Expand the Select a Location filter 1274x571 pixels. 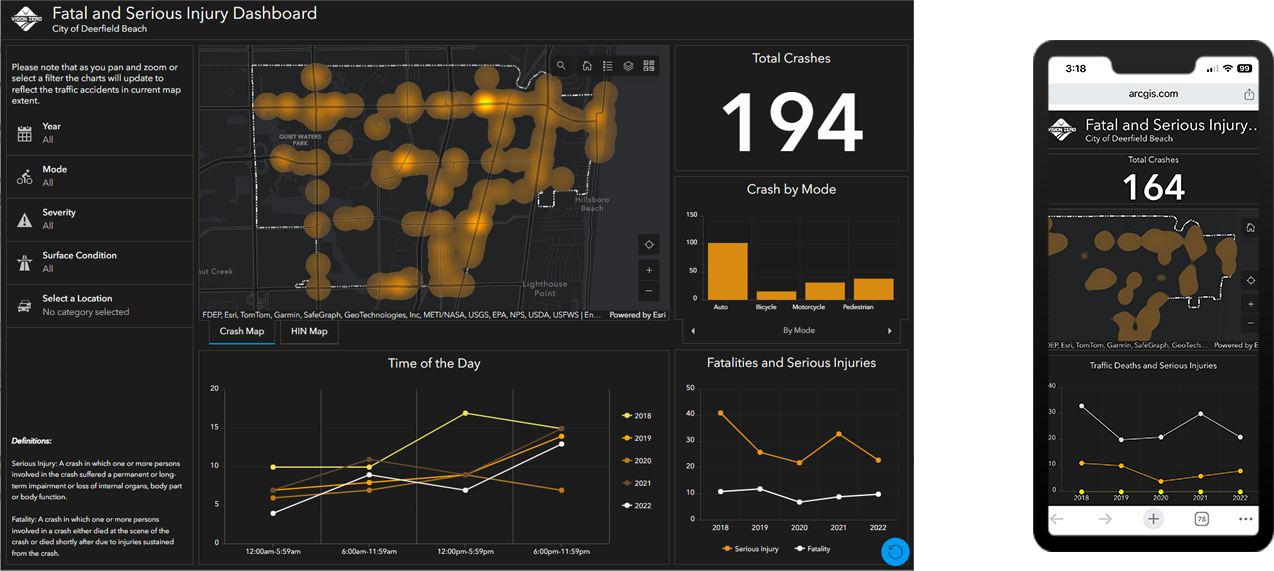[99, 305]
